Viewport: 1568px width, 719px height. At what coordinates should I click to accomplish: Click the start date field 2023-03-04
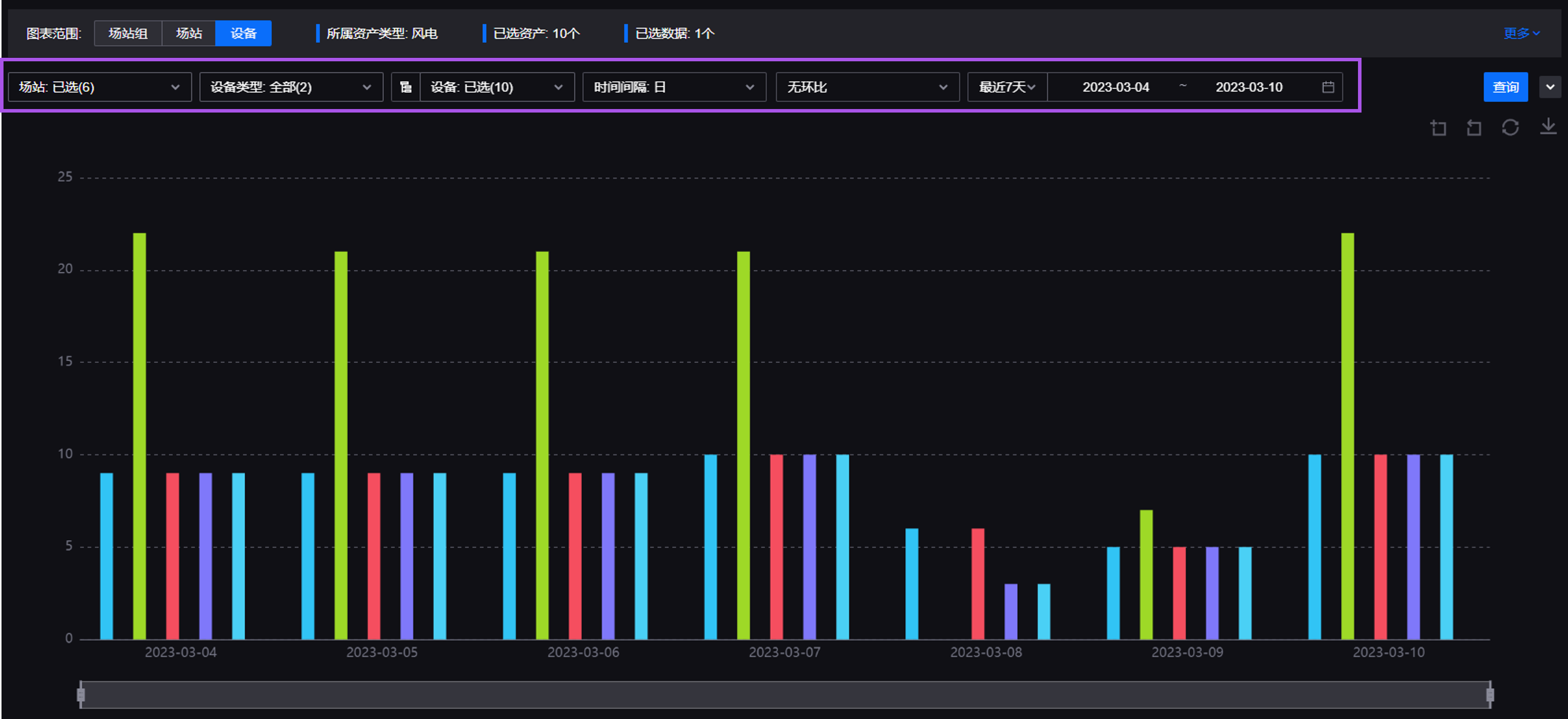coord(1116,87)
